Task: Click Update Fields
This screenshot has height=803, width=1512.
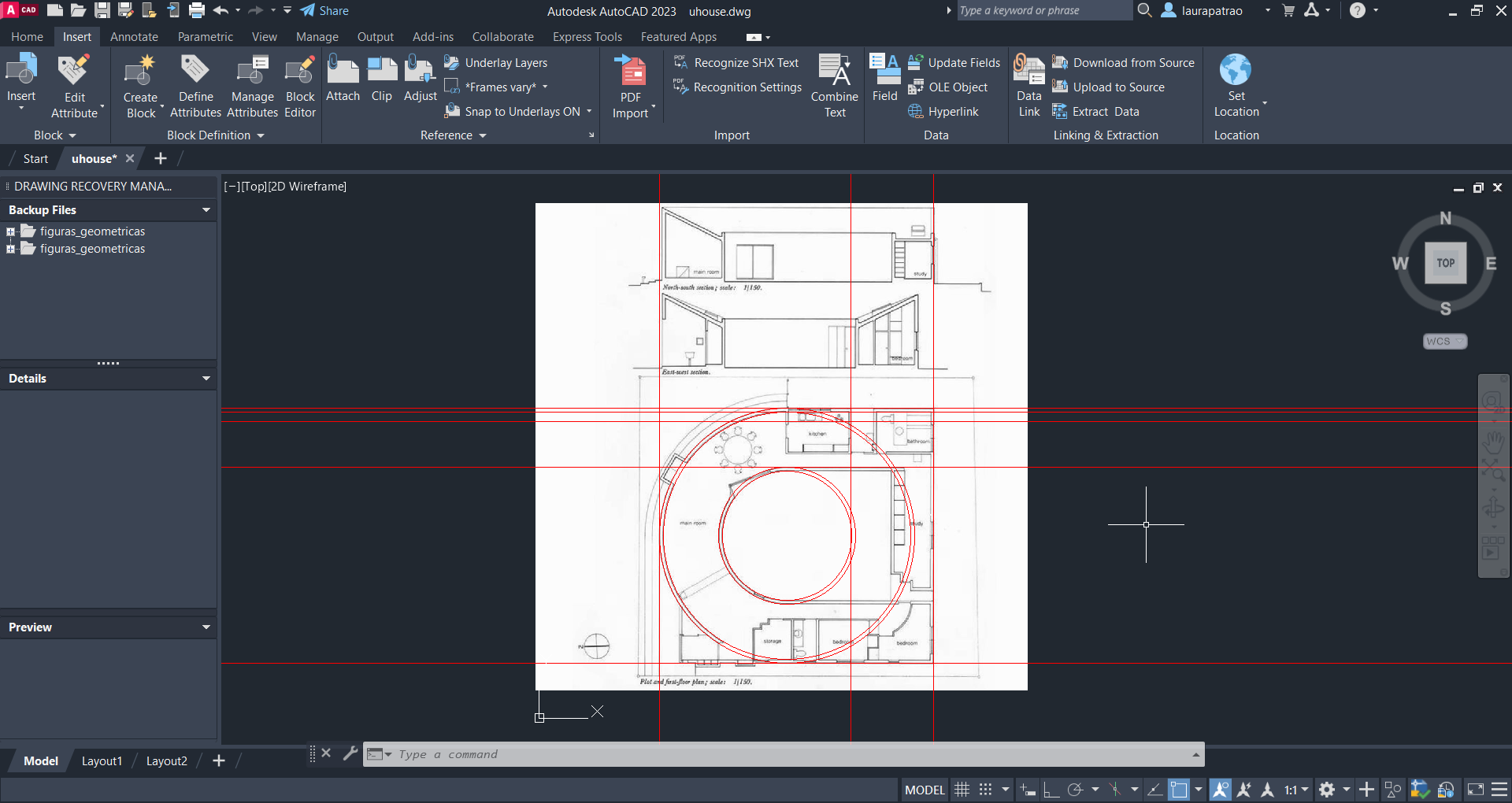Action: 954,62
